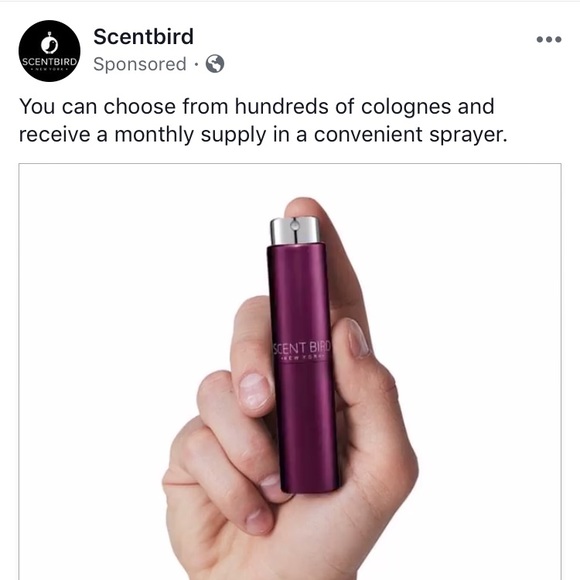Tap "convenient sprayer" in the caption
This screenshot has width=580, height=580.
click(x=411, y=134)
